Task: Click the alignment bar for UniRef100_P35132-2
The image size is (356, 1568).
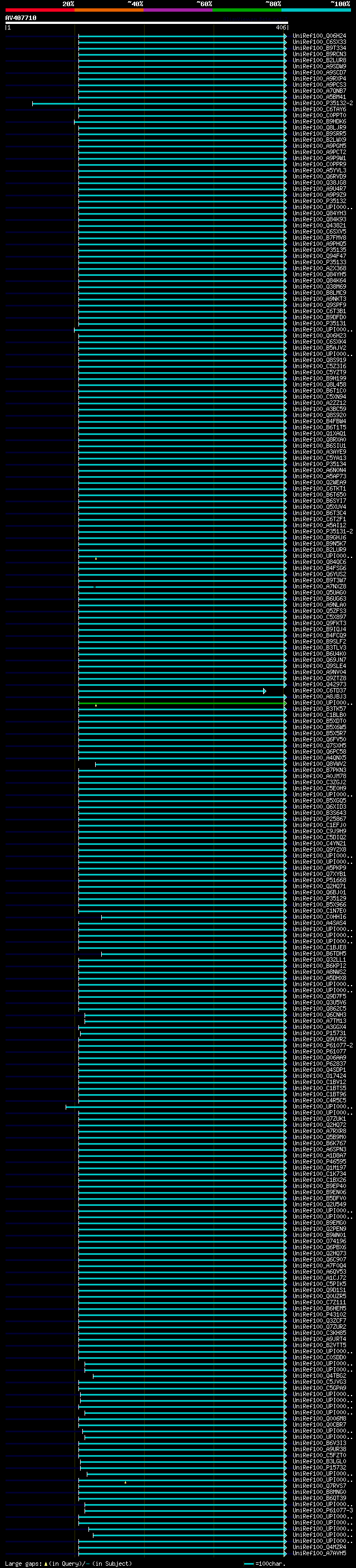Action: 160,103
